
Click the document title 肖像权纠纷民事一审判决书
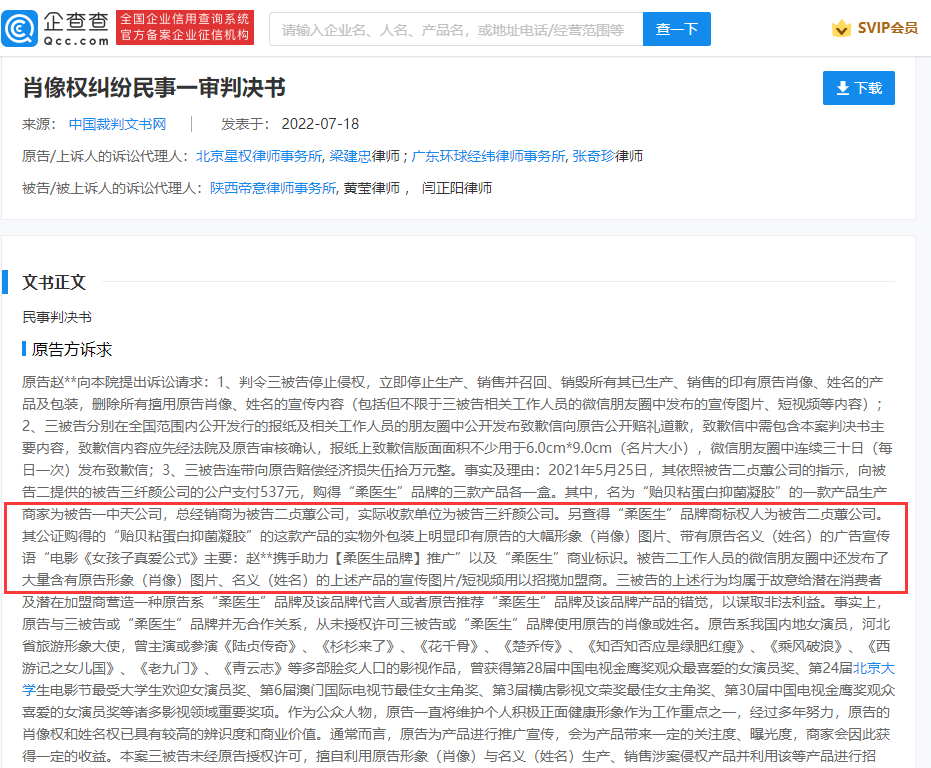(154, 88)
